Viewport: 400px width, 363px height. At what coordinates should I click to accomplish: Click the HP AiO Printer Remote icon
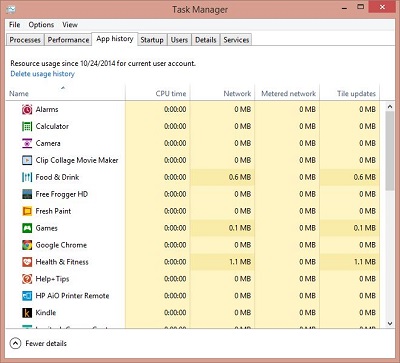pos(27,296)
